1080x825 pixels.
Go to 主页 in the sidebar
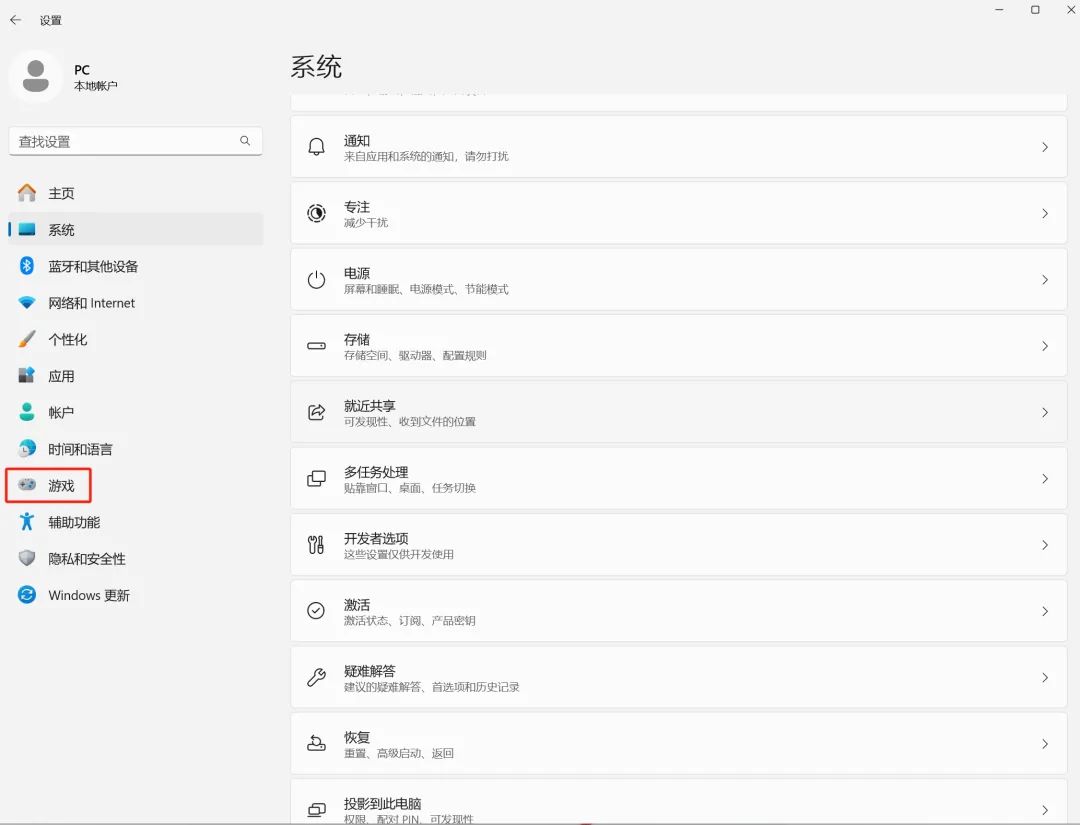tap(136, 193)
